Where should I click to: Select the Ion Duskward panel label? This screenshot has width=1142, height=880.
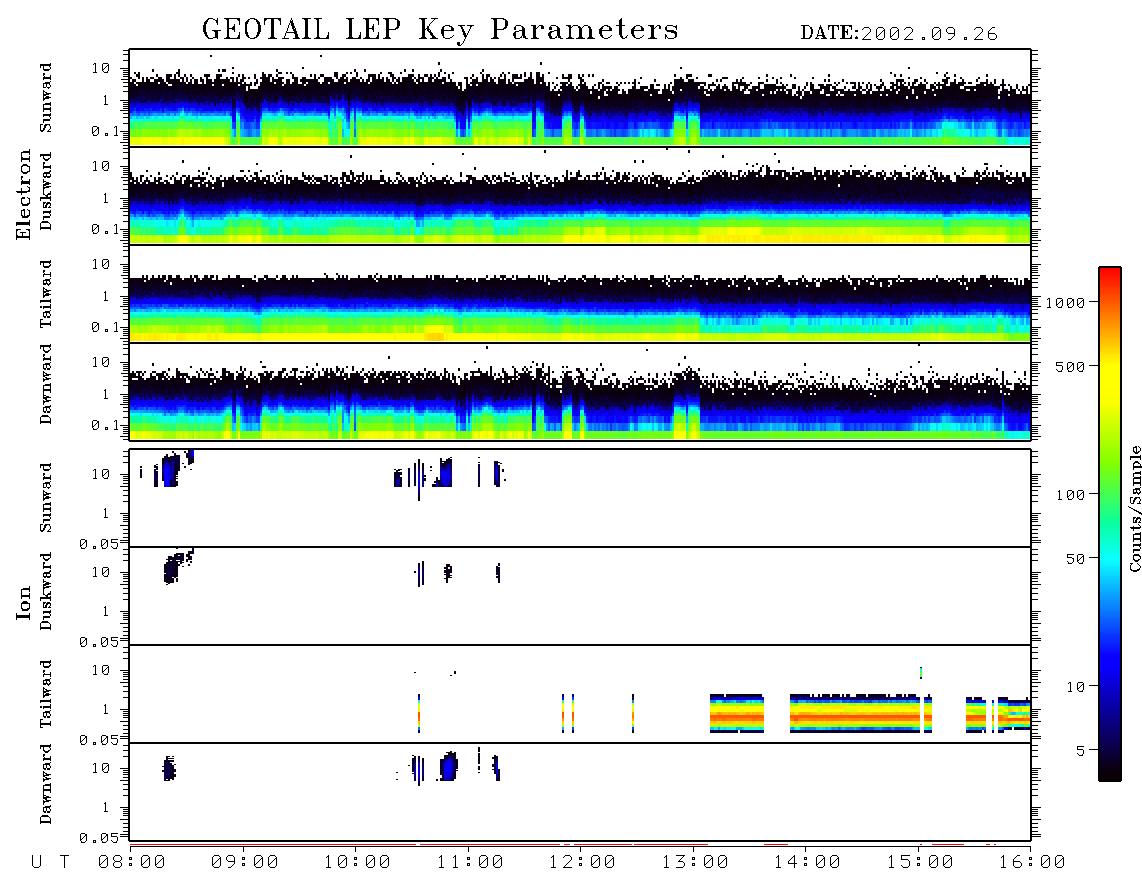tap(46, 591)
